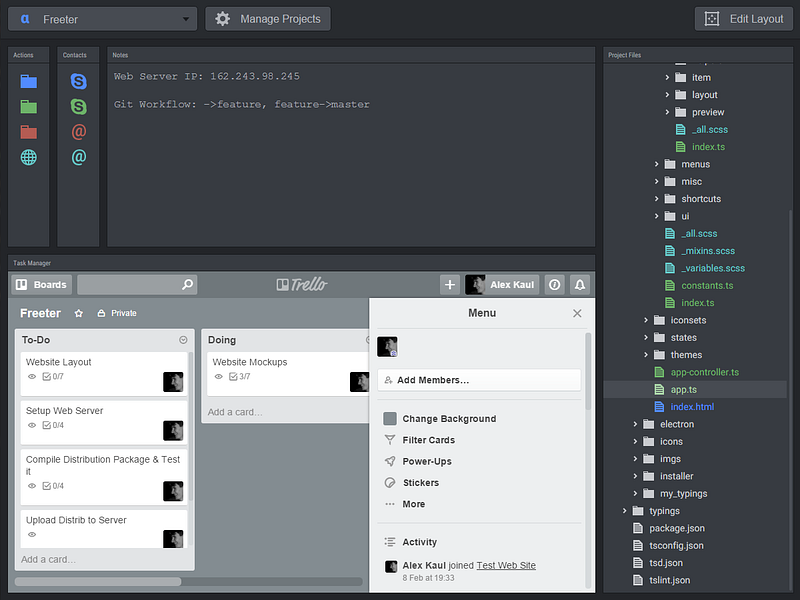Toggle watch eye on Upload Distrib to Server card
The height and width of the screenshot is (600, 800).
click(32, 534)
